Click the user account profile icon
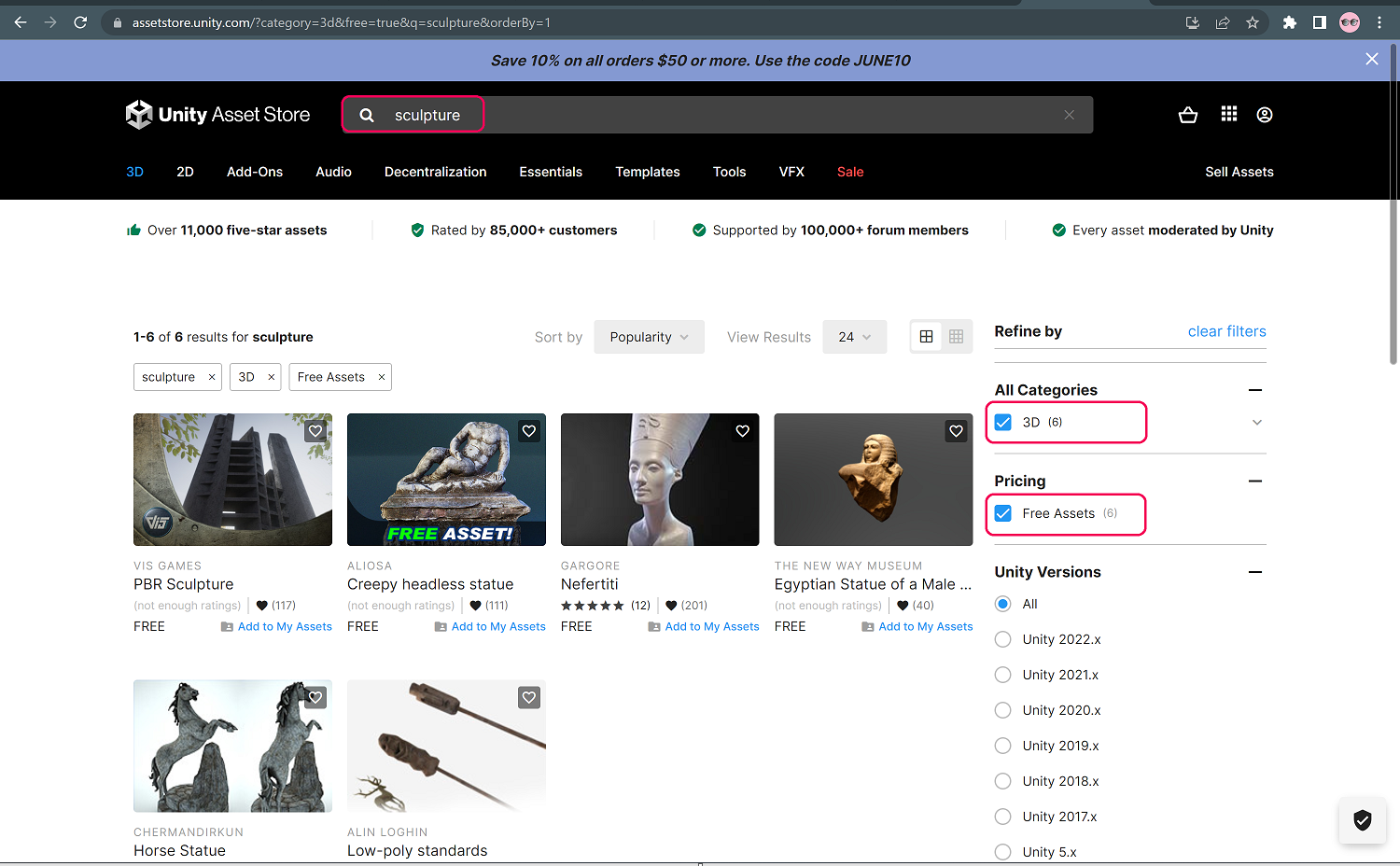 [1264, 115]
